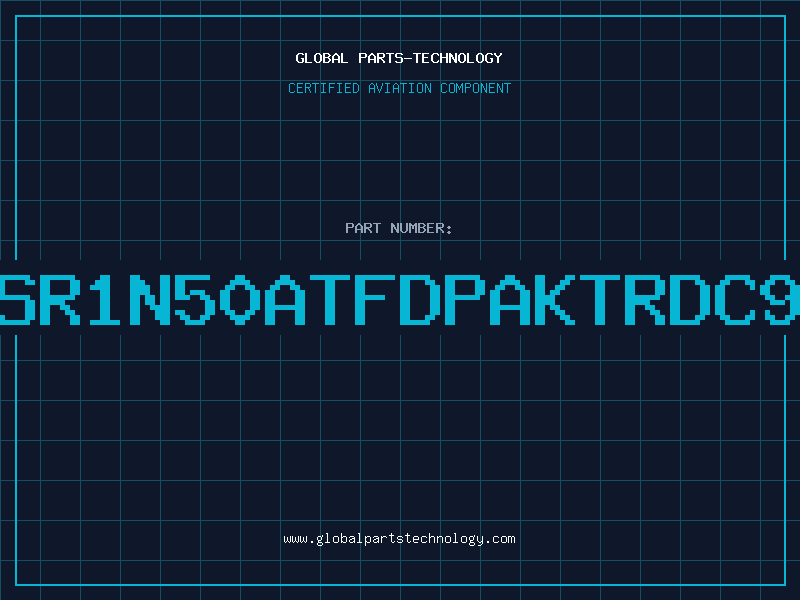Select the large part number SR1N50ATFDPAKTRDC9
This screenshot has width=800, height=600.
[400, 299]
